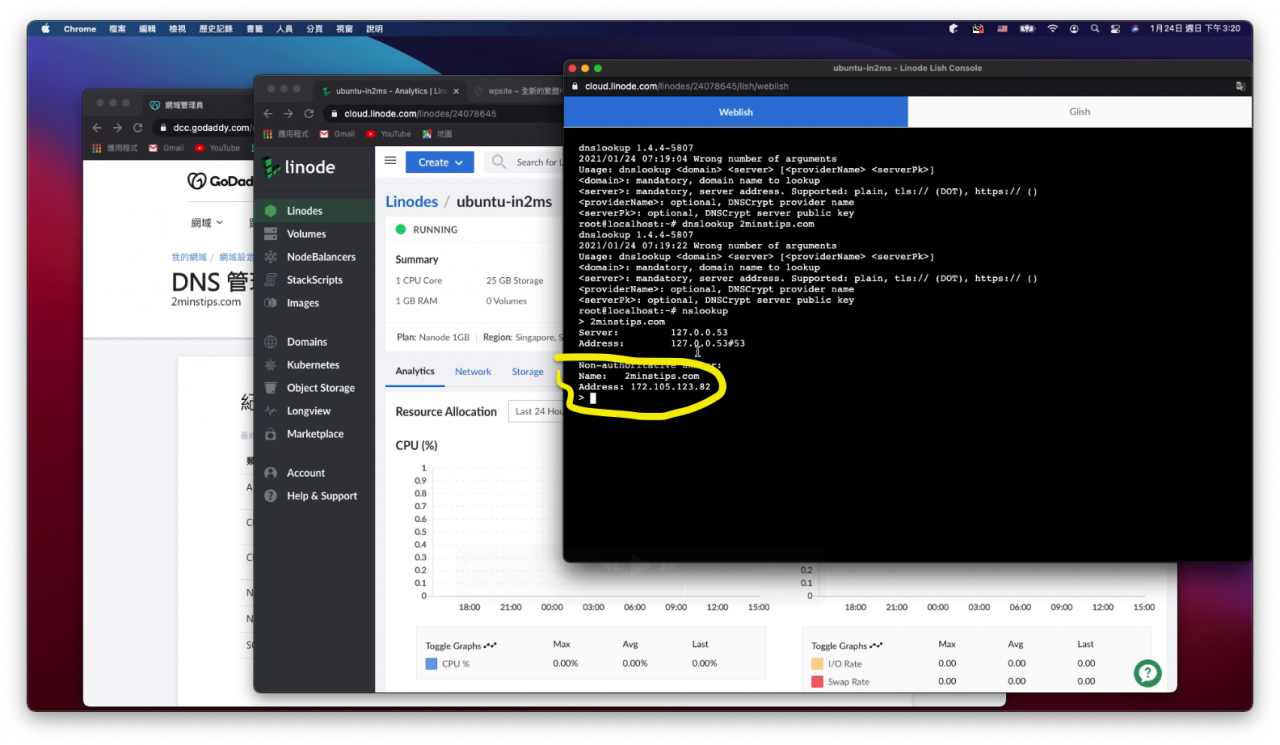Click the Linode logo
The image size is (1280, 745).
299,167
